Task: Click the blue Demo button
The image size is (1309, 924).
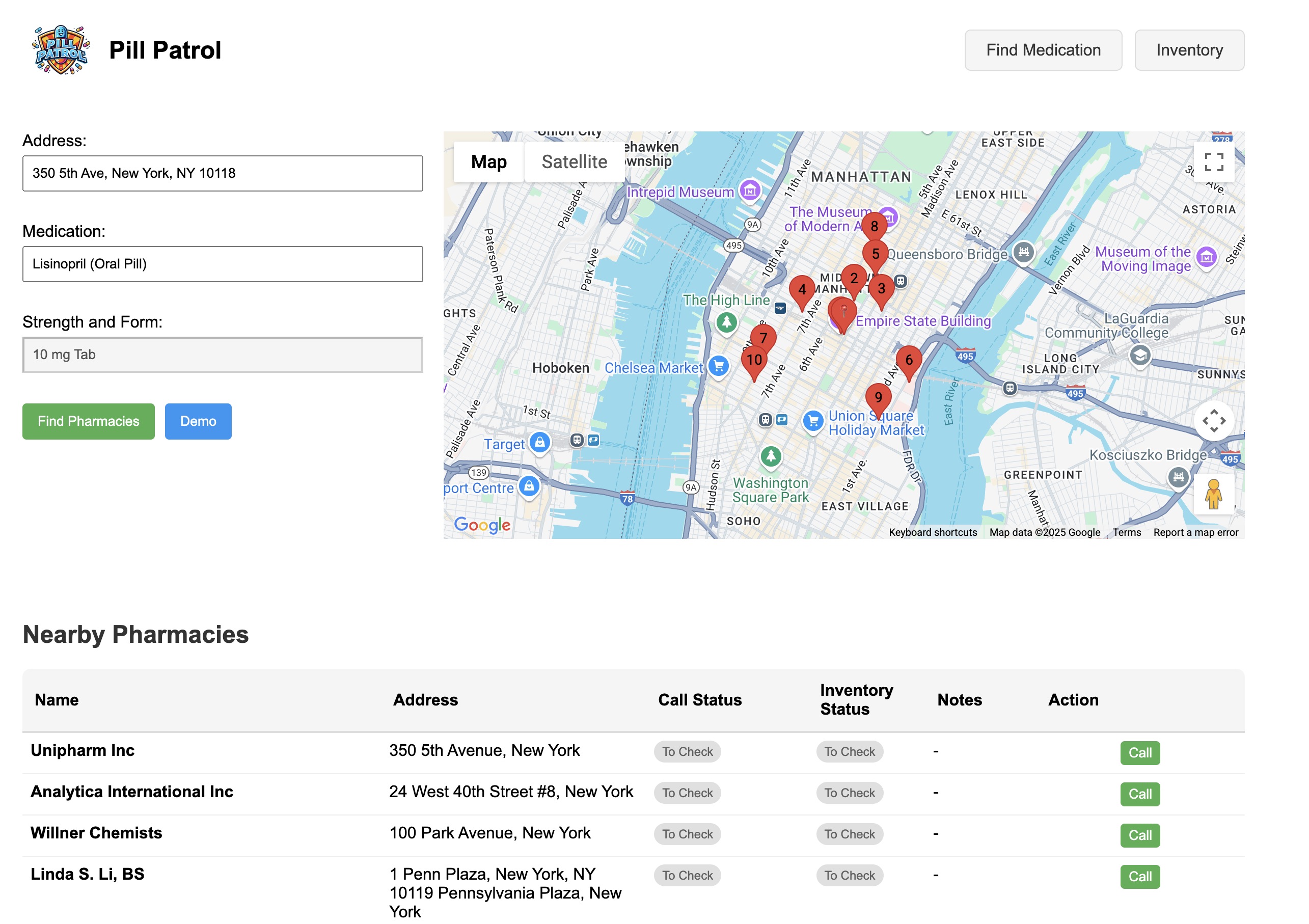Action: (x=198, y=421)
